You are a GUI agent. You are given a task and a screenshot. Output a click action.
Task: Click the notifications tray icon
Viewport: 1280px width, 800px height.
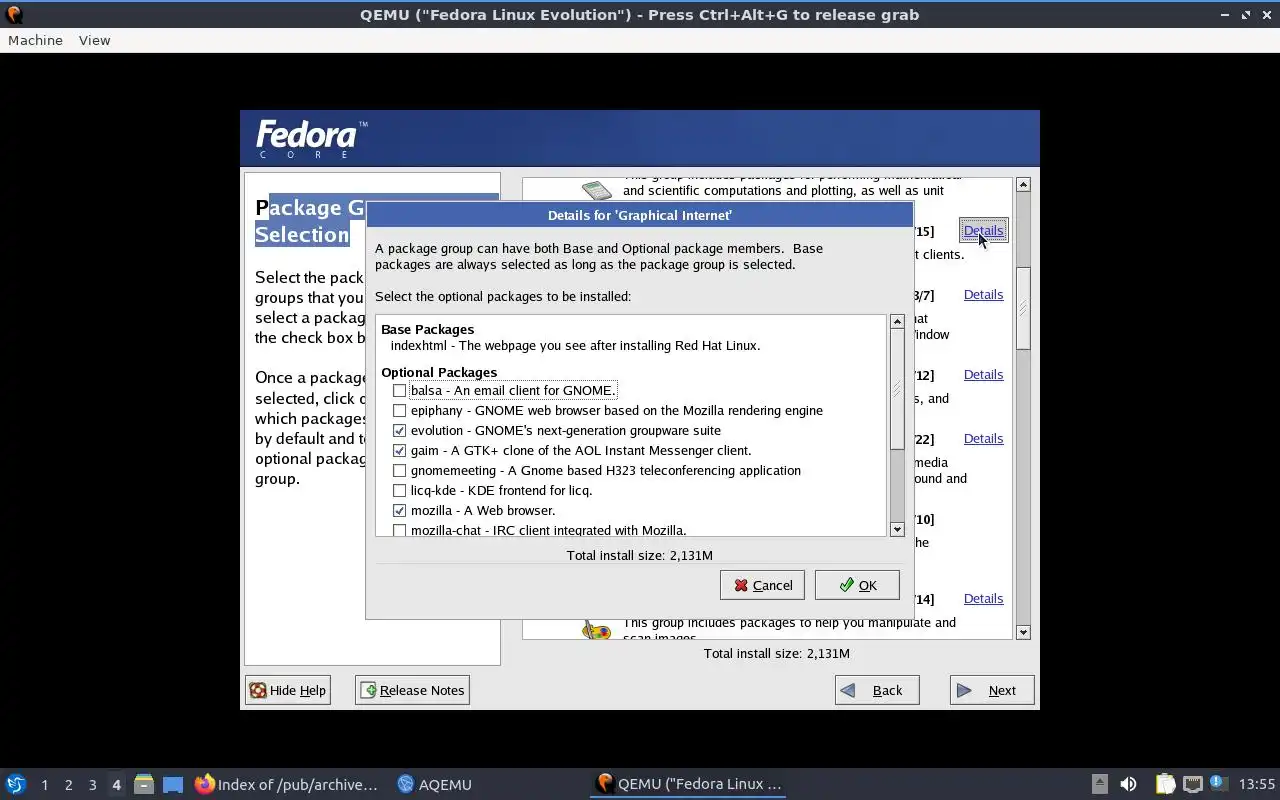pos(1218,784)
